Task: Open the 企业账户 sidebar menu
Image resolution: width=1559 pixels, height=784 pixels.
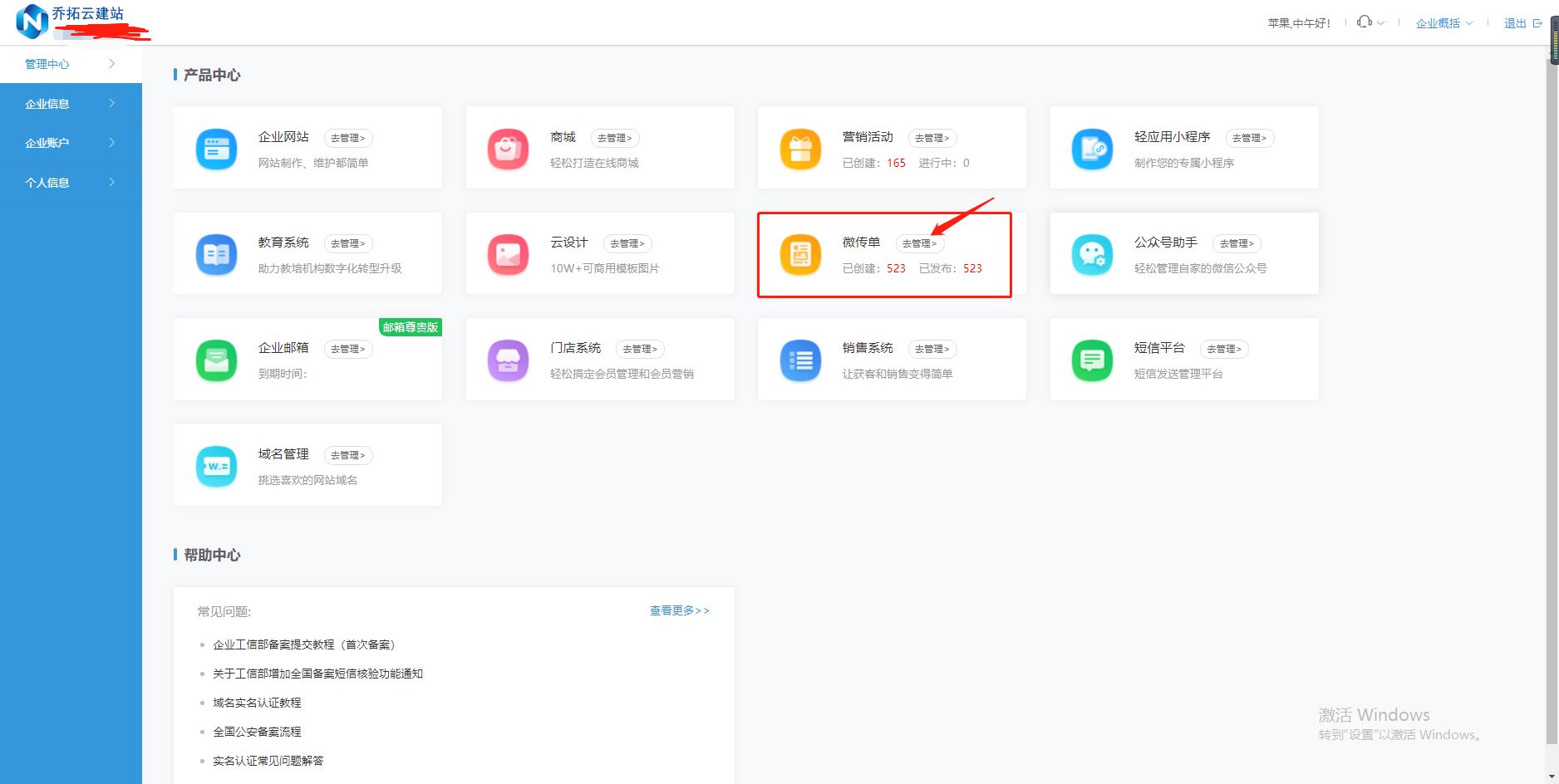Action: pos(71,142)
